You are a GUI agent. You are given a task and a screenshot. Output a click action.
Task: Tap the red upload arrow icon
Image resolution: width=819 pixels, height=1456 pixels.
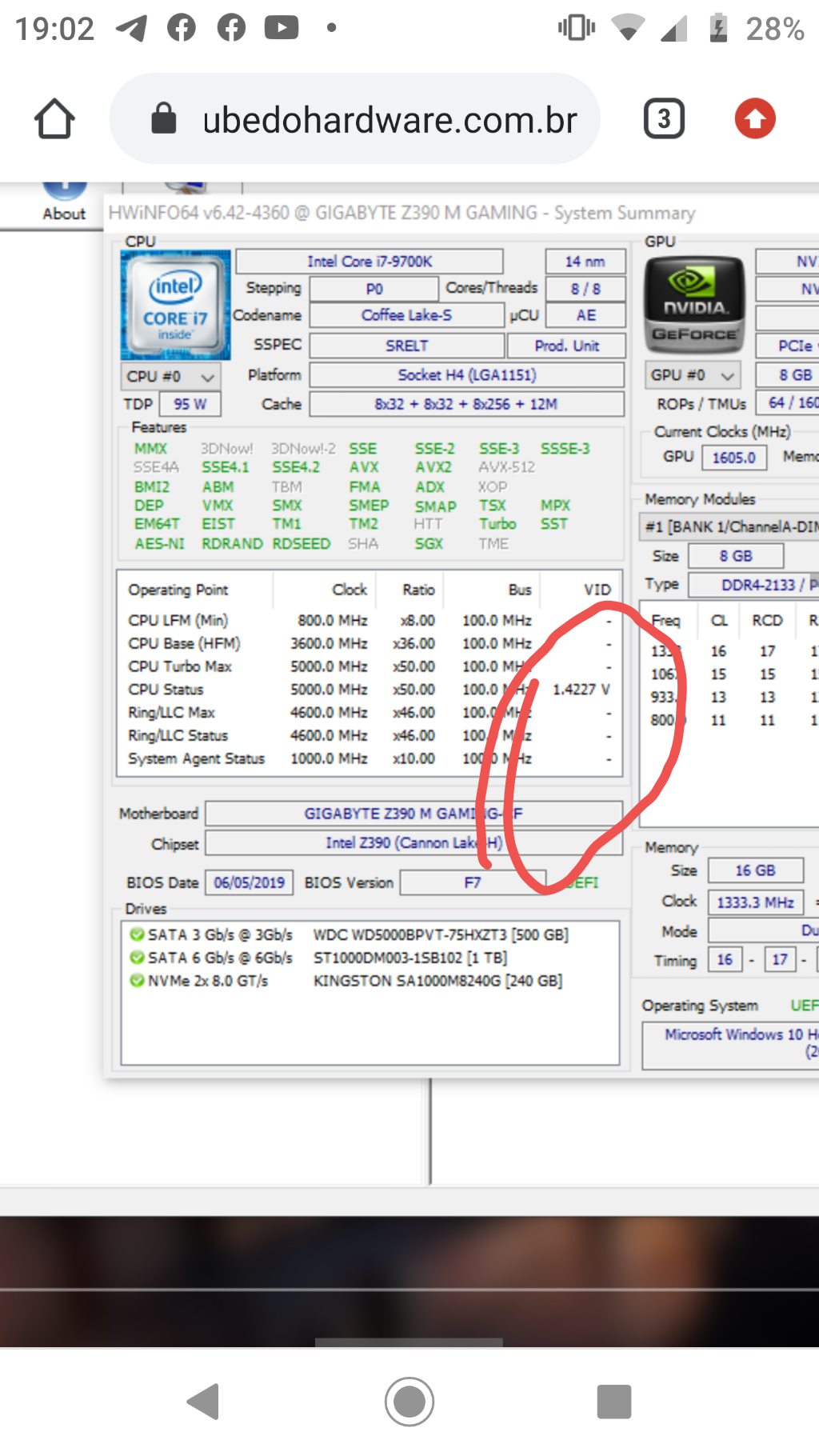point(755,118)
